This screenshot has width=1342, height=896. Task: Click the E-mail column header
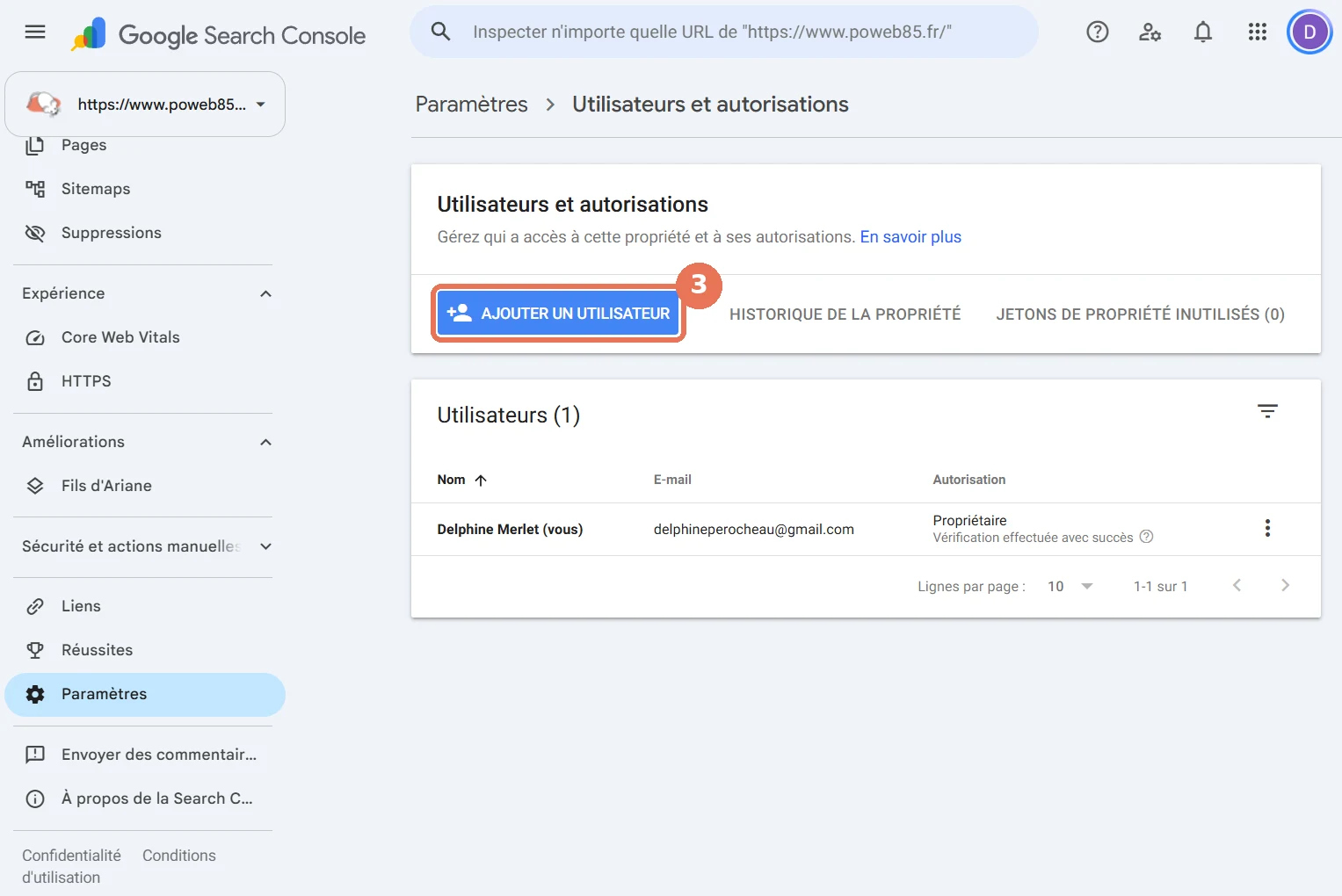tap(672, 480)
